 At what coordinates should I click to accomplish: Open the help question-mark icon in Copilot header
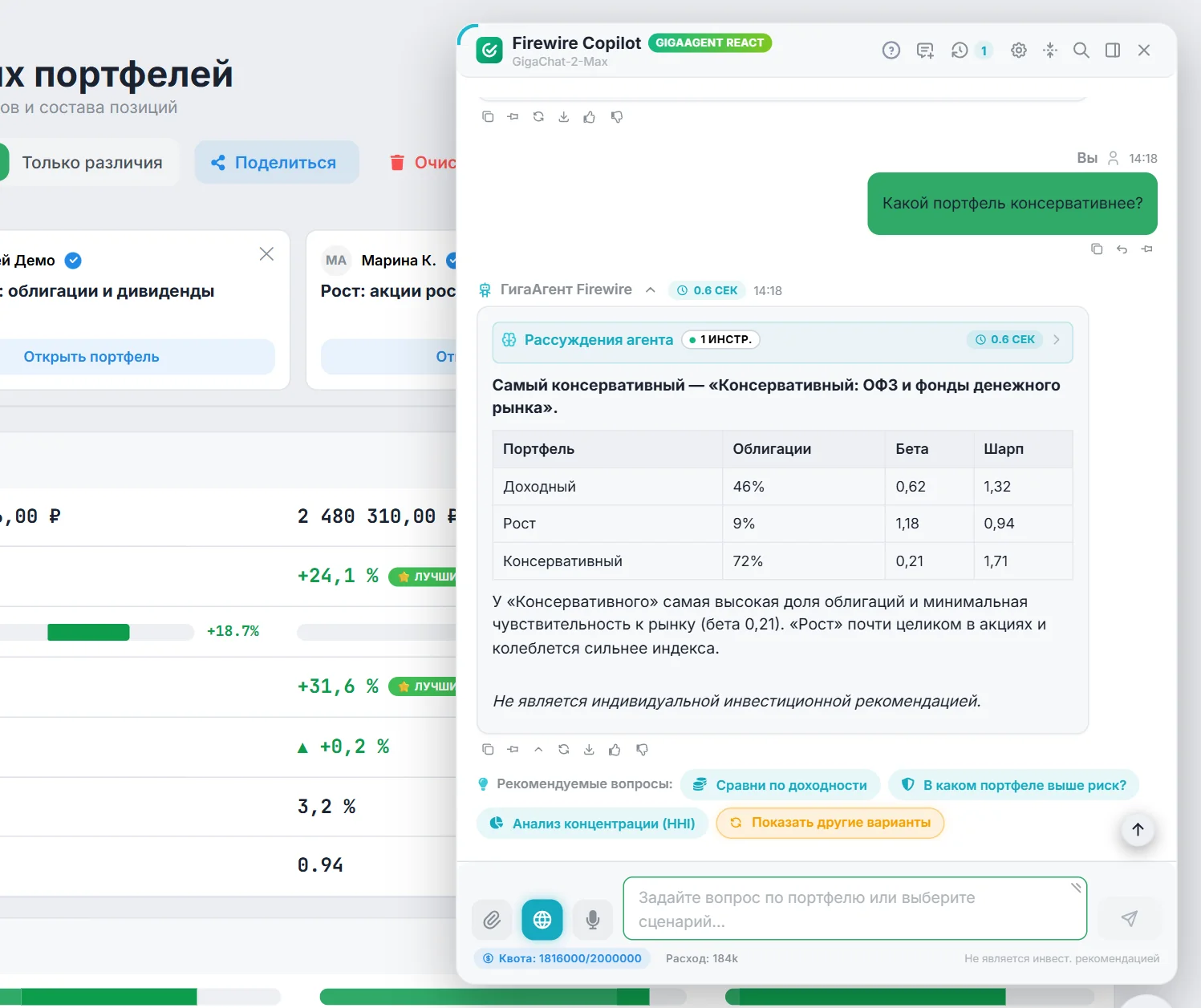(x=891, y=51)
